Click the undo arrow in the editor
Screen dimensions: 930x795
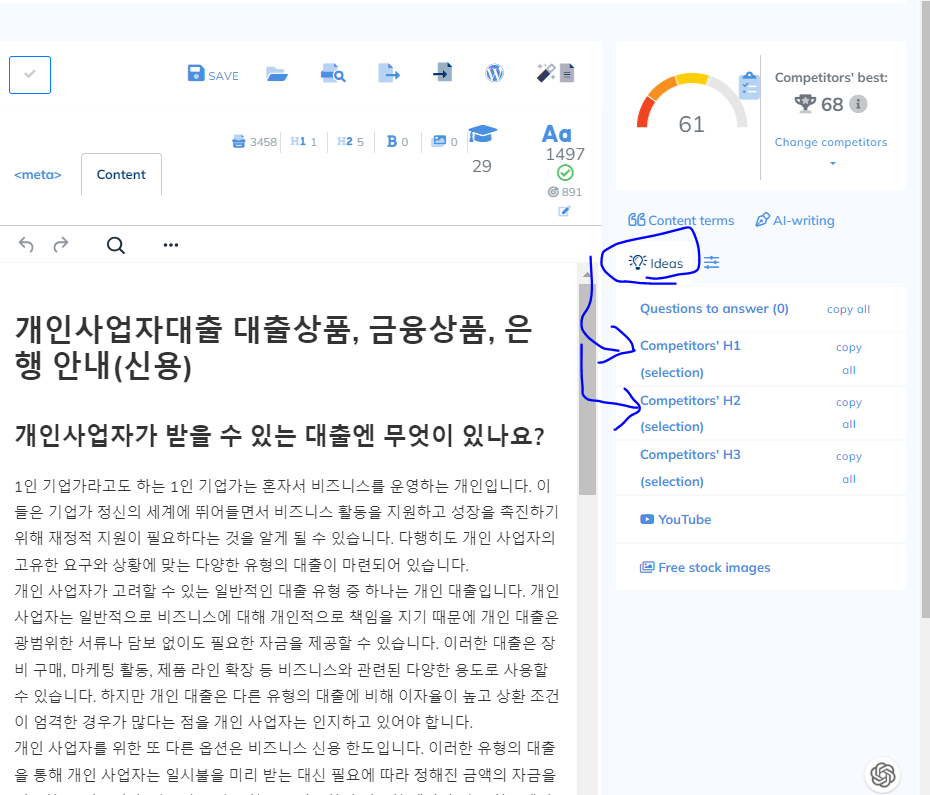point(25,244)
